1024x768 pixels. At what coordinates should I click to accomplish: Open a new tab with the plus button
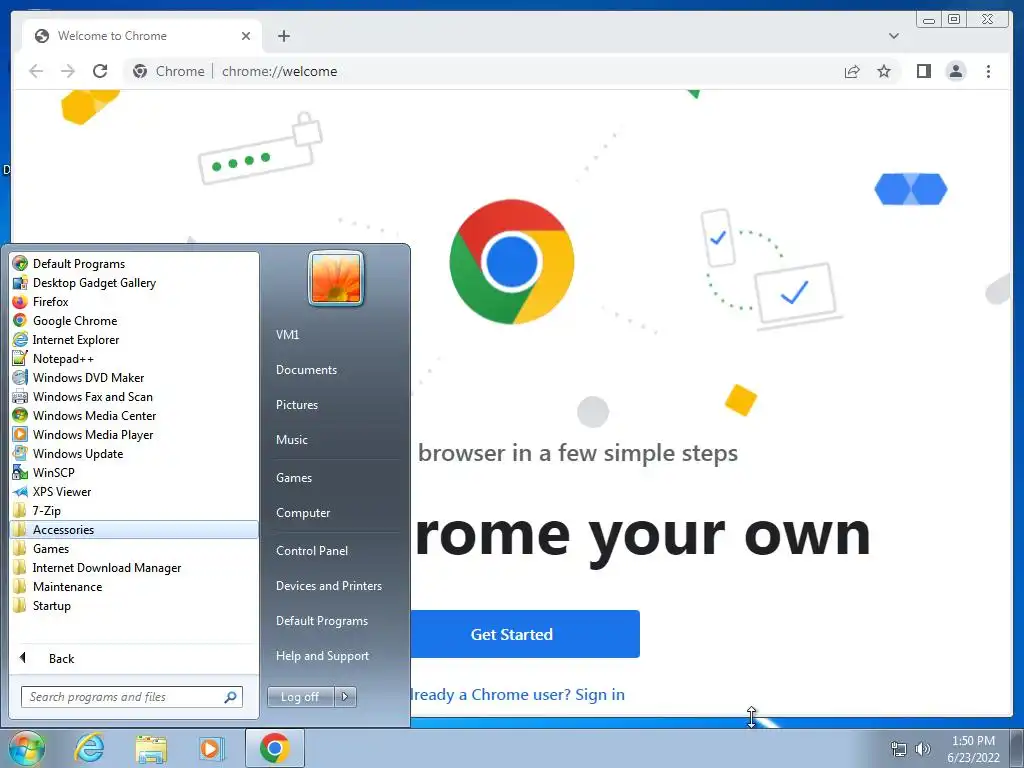[284, 36]
